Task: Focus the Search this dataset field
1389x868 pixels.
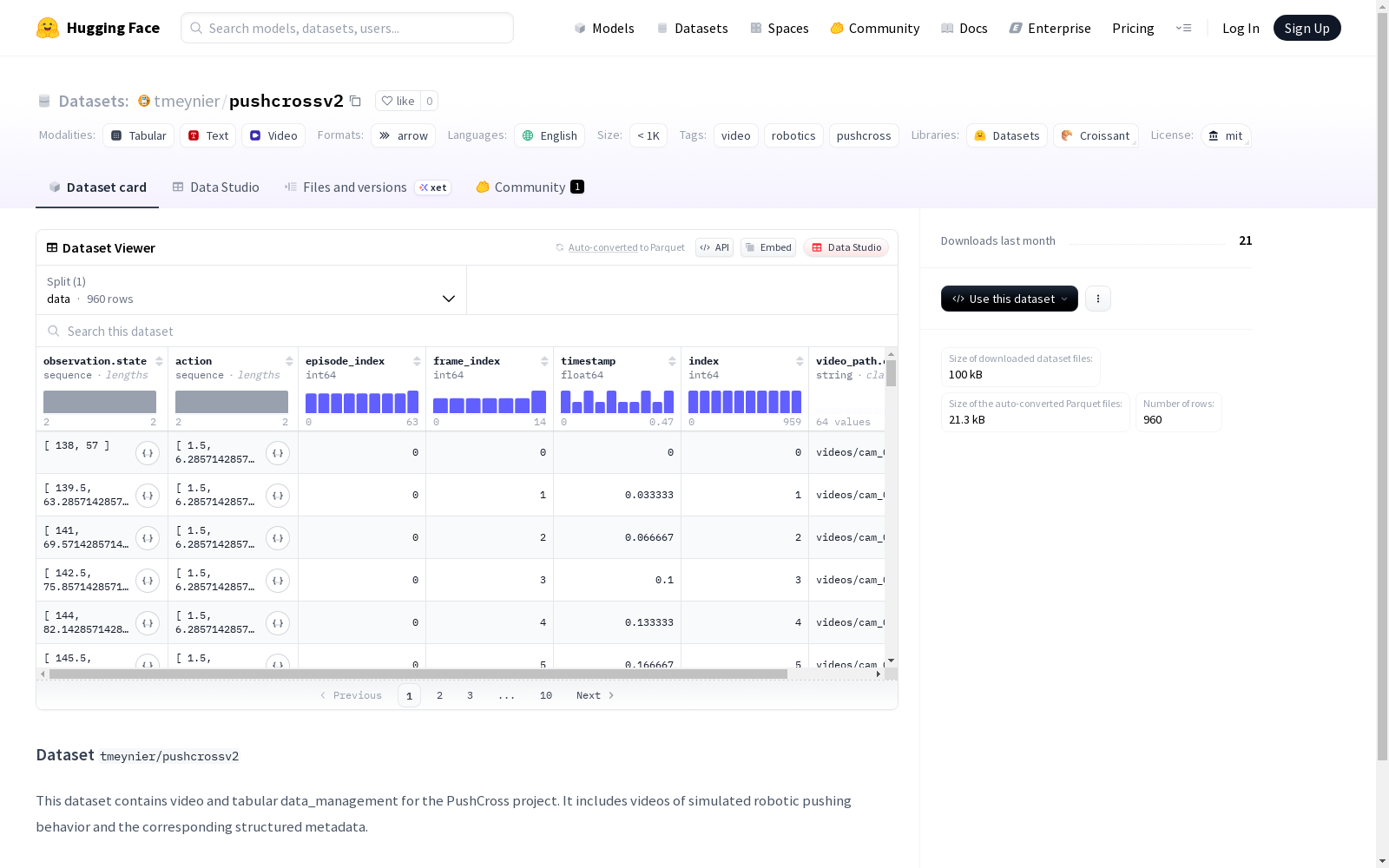Action: 467,332
